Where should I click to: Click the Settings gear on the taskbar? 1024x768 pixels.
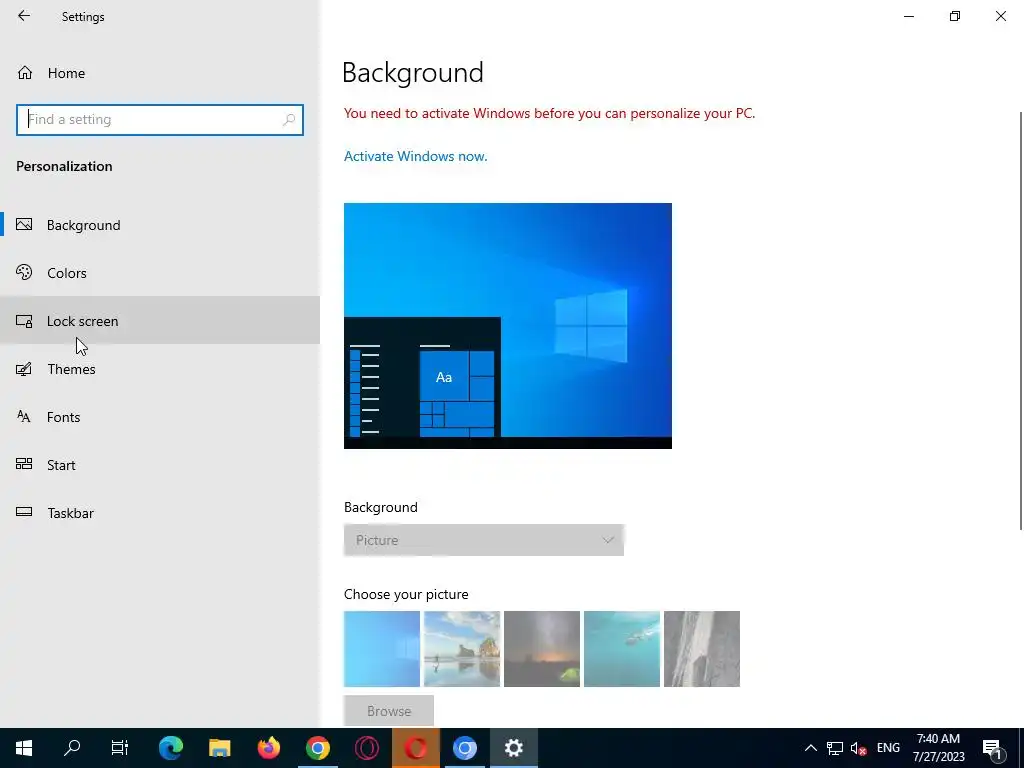(514, 748)
